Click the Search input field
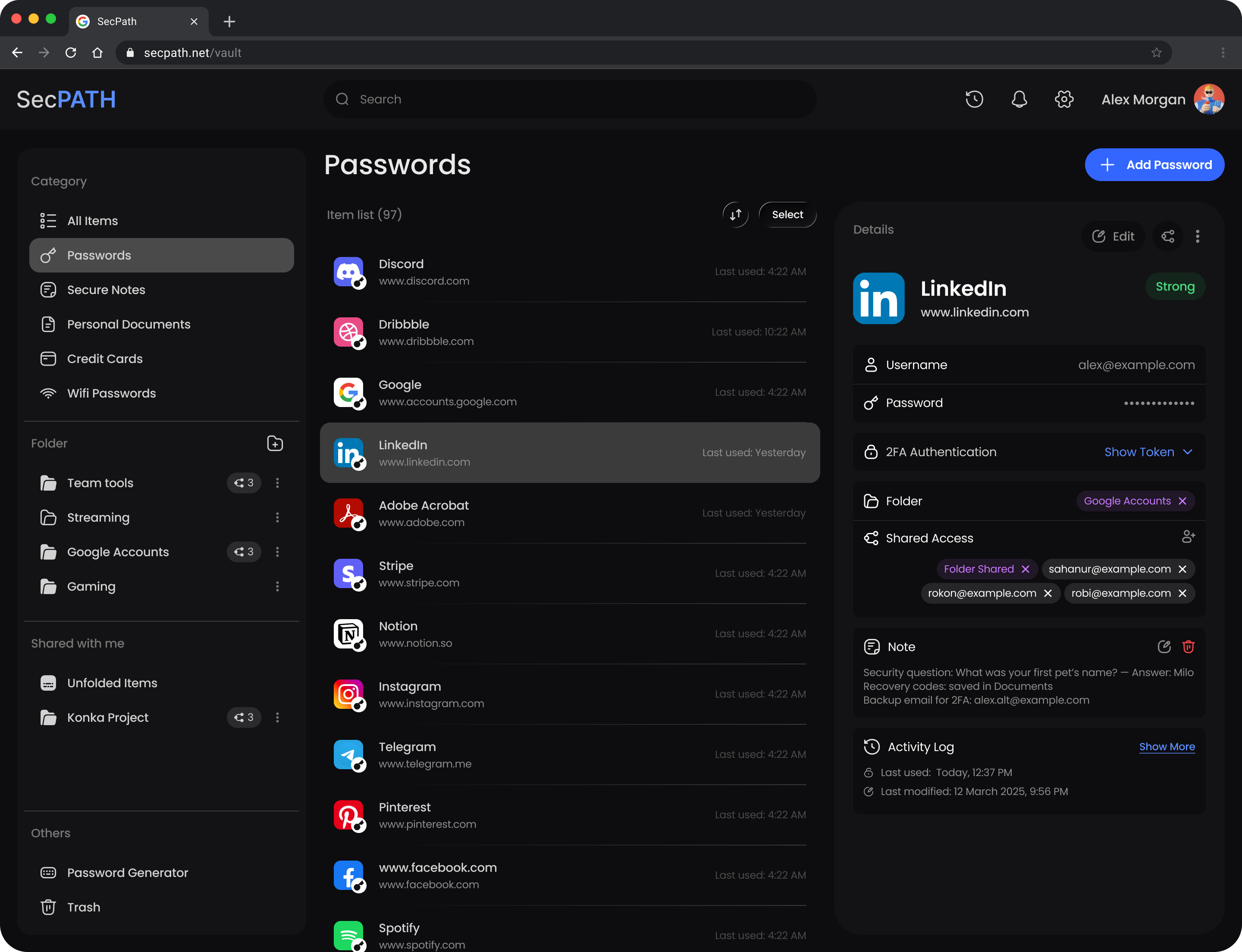The width and height of the screenshot is (1242, 952). (x=570, y=99)
